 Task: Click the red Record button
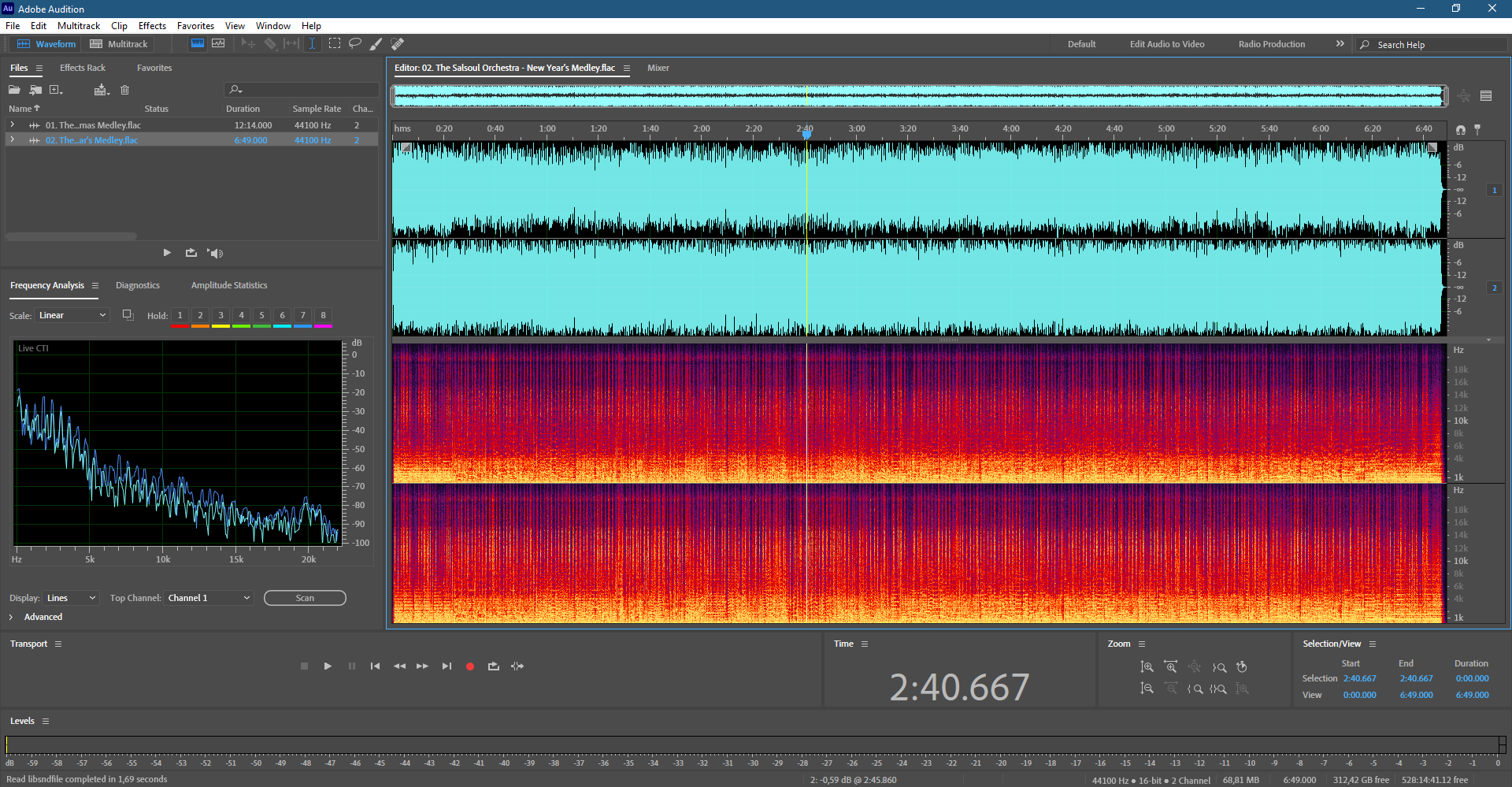point(470,666)
